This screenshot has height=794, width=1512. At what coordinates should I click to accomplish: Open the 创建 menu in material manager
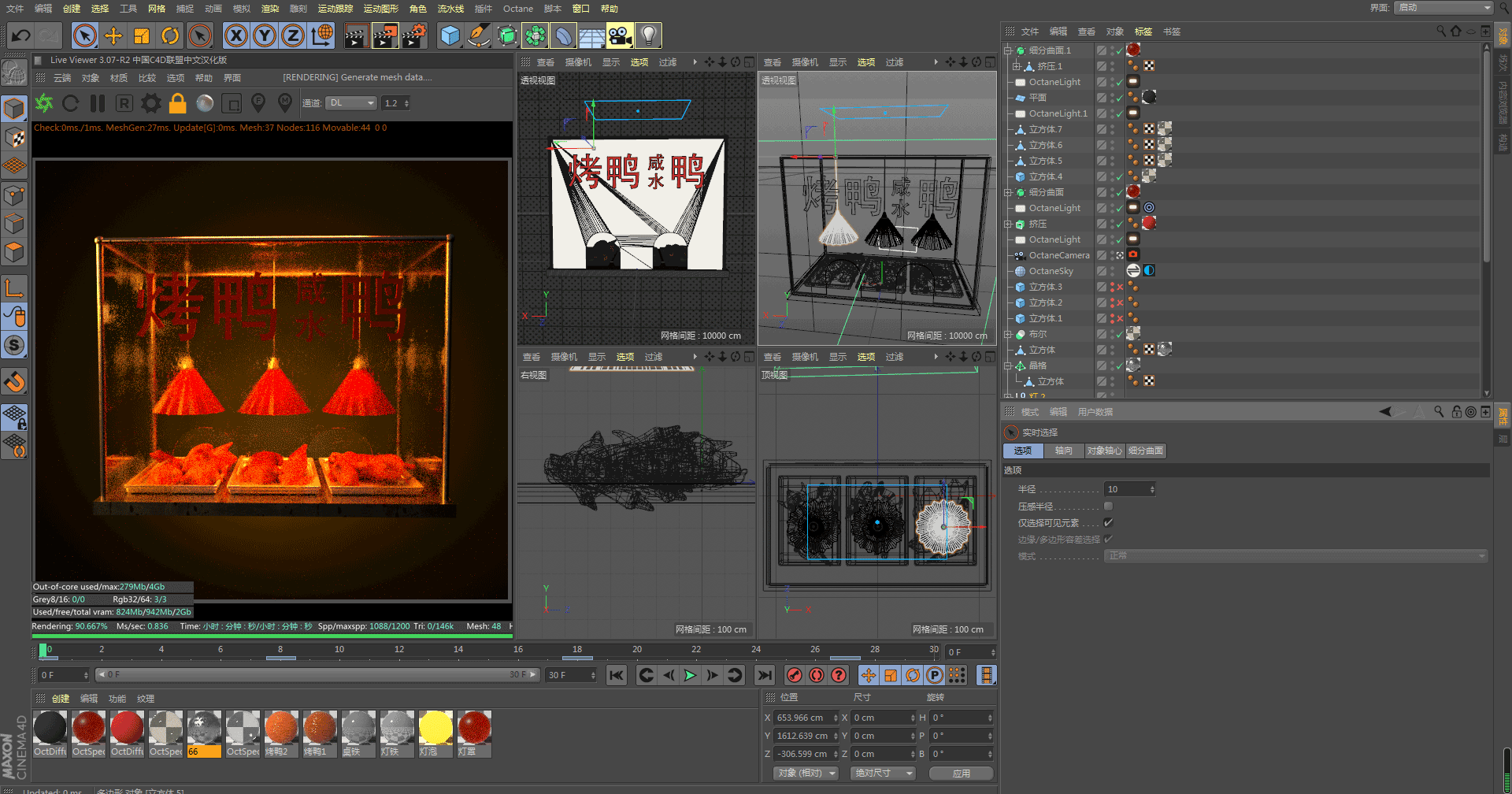(x=61, y=699)
